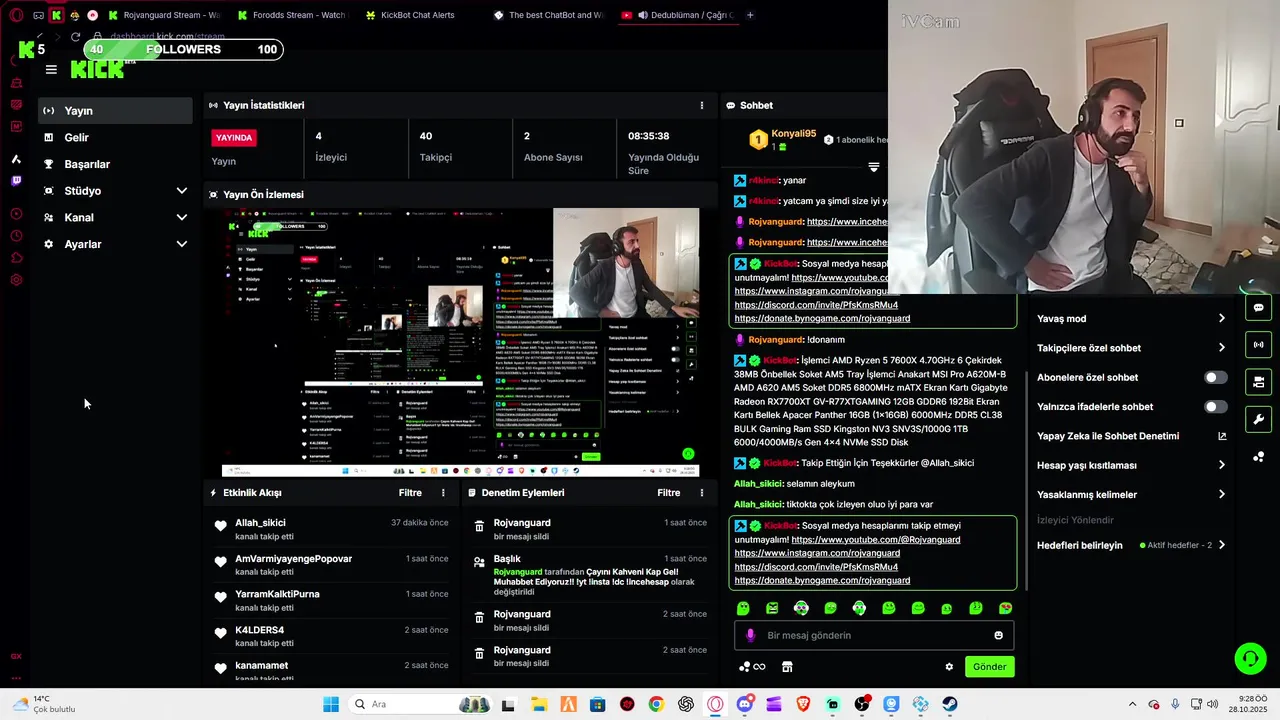Toggle Abonelere özel sohbet switch
The height and width of the screenshot is (720, 1280).
pyautogui.click(x=1215, y=378)
